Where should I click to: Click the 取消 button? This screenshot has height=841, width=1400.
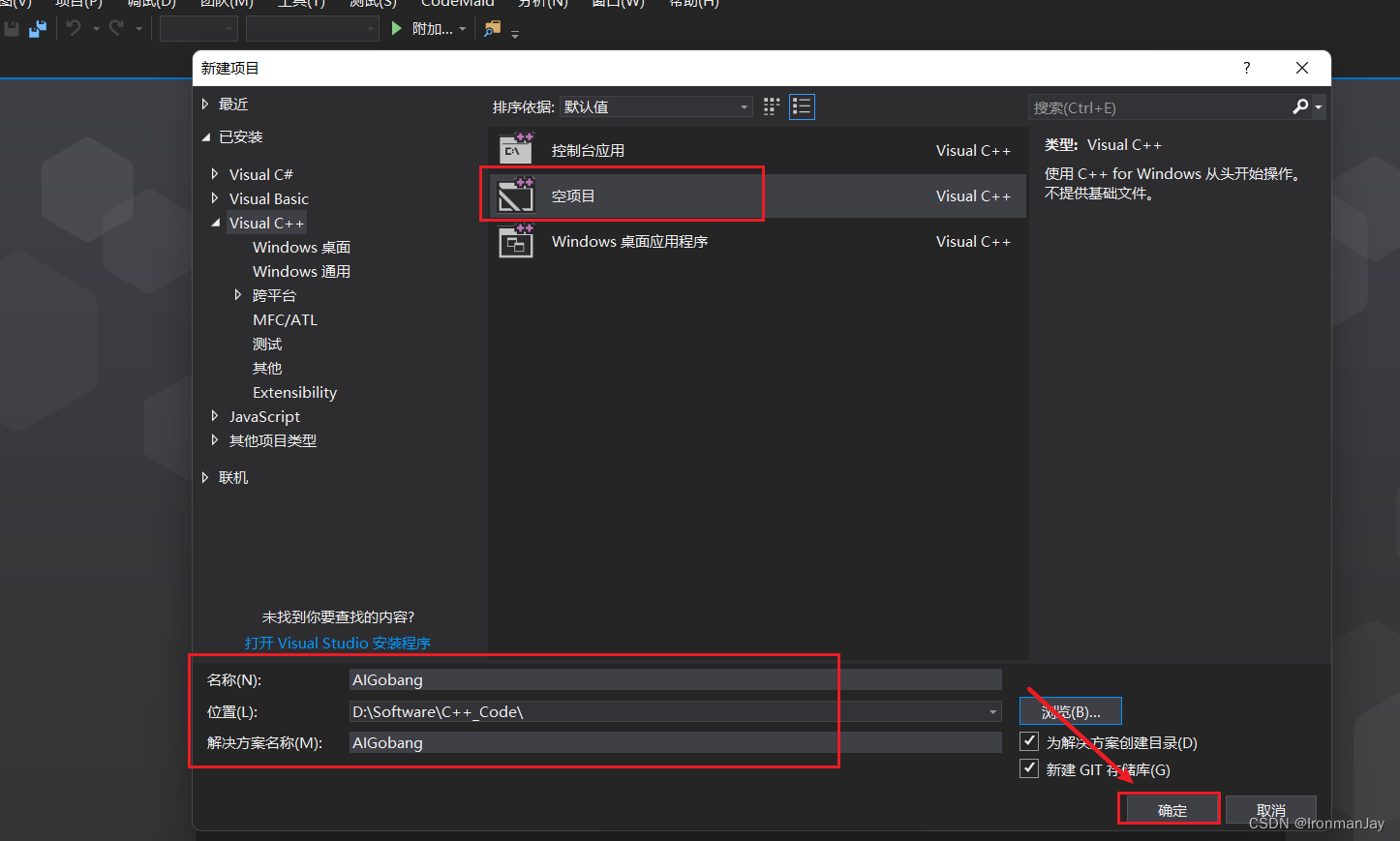pos(1270,810)
